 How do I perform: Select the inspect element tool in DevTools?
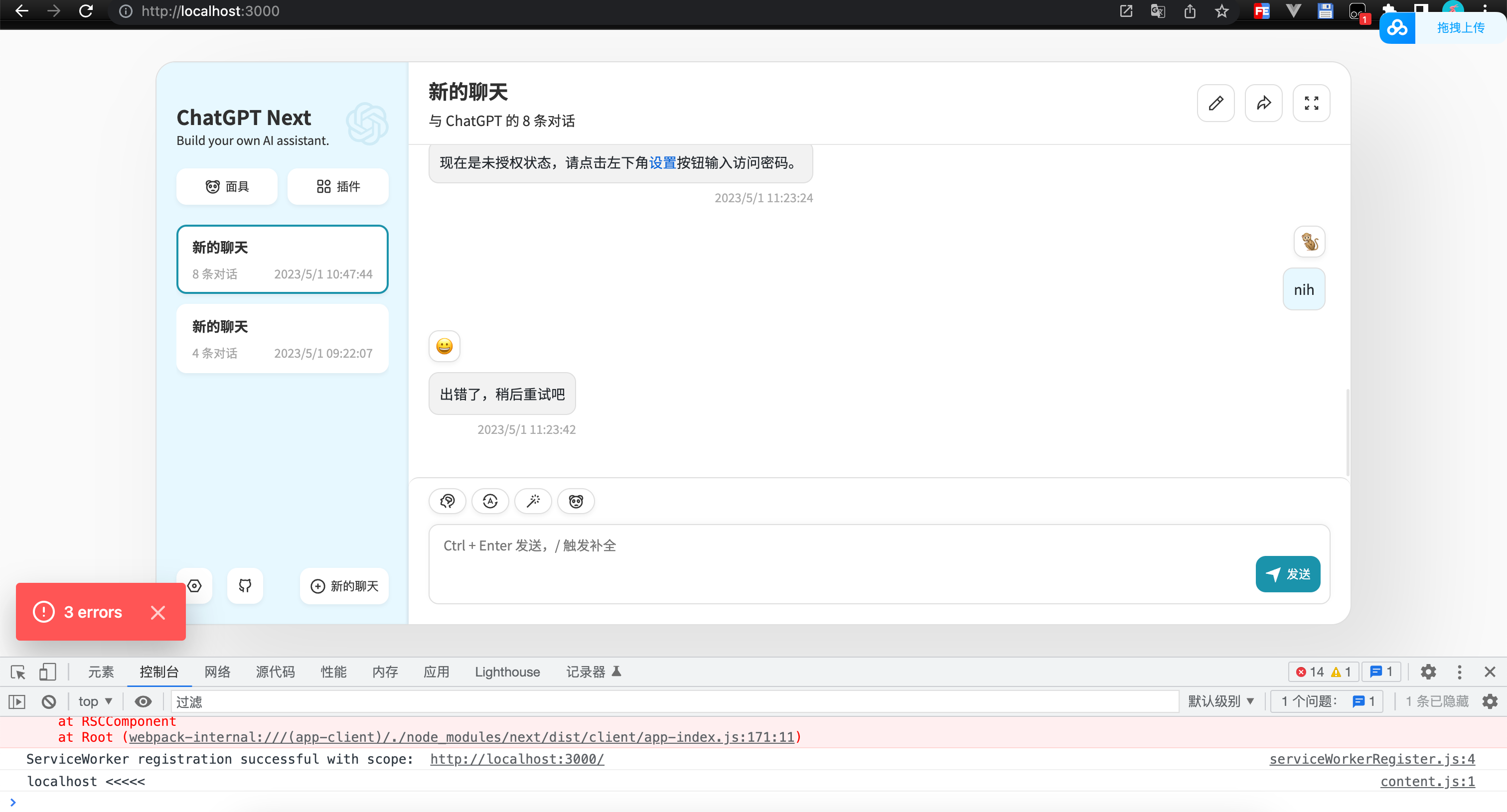[x=17, y=672]
